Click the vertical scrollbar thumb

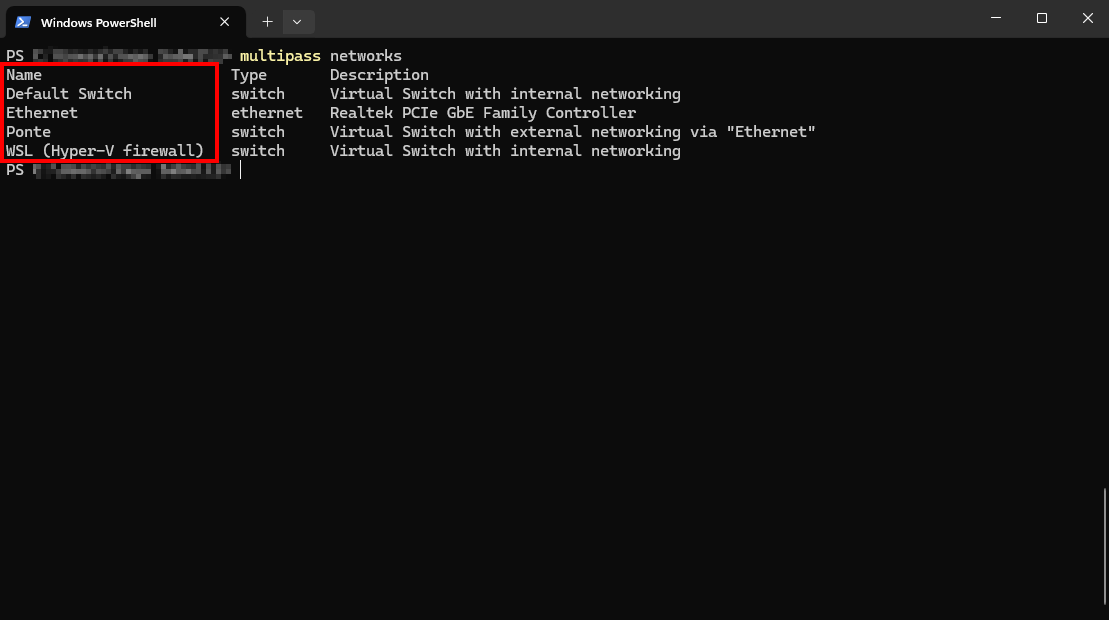(x=1104, y=550)
